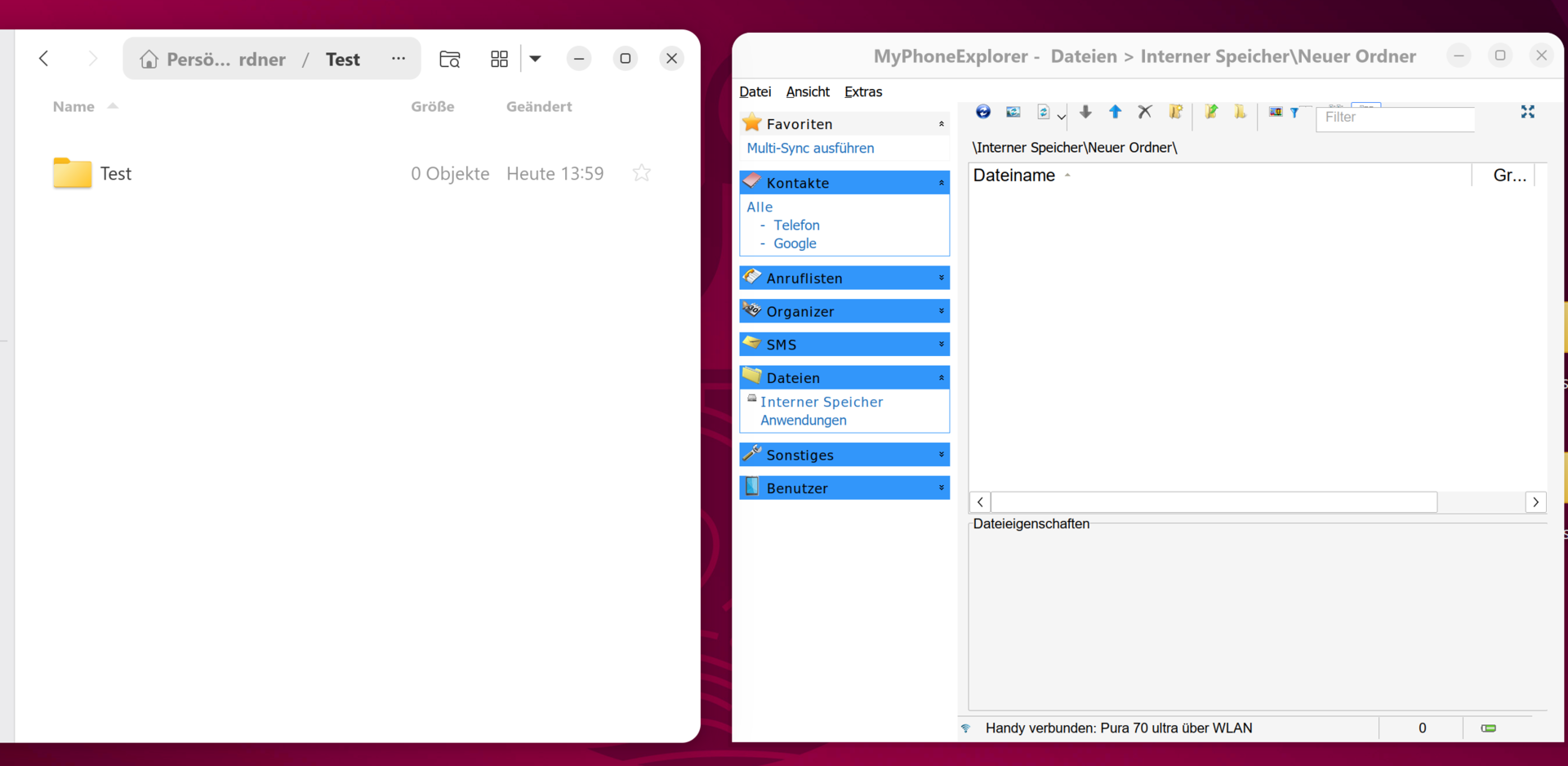Image resolution: width=1568 pixels, height=766 pixels.
Task: Toggle the fullscreen expand icon
Action: coord(1527,112)
